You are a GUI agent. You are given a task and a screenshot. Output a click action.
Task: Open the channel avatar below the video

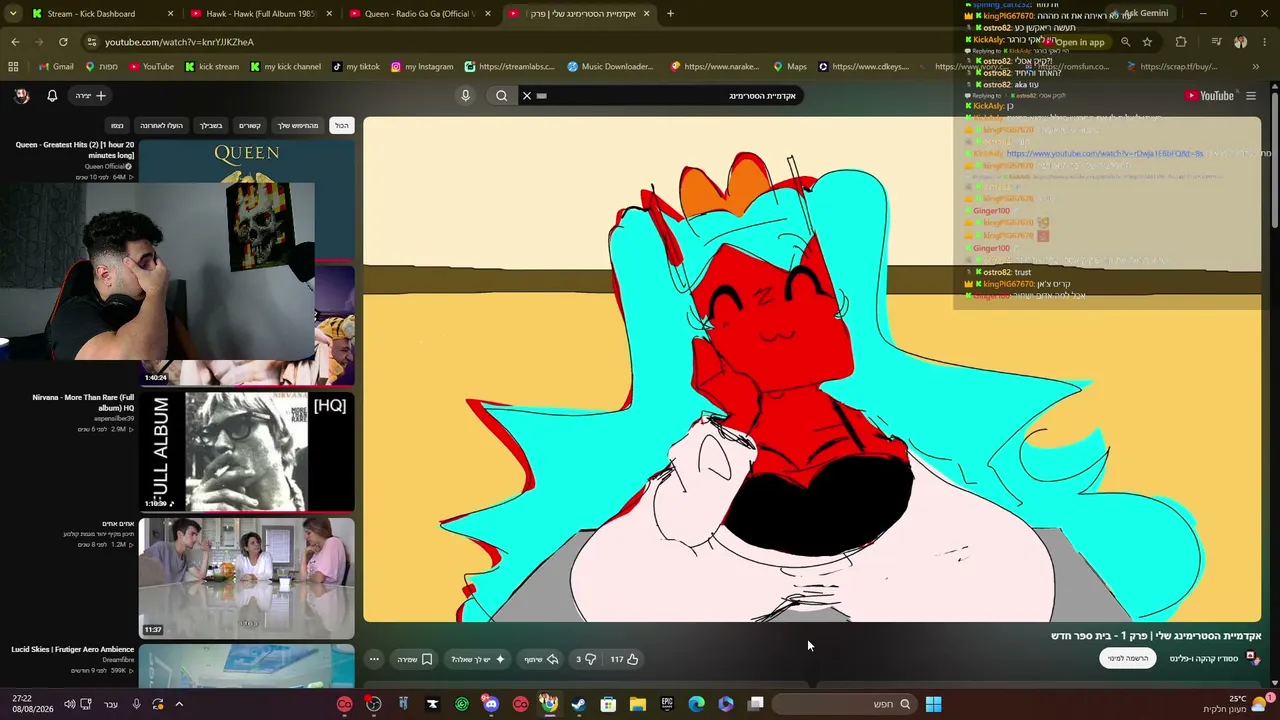point(1251,658)
